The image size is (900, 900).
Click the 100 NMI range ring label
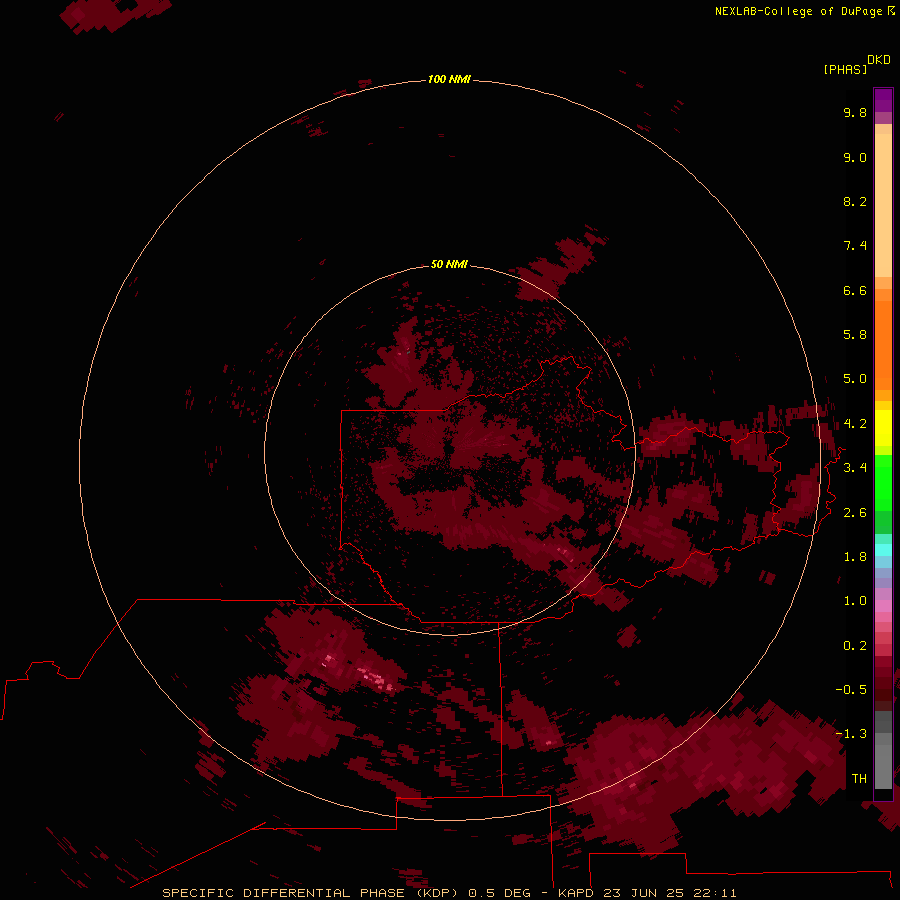coord(449,79)
